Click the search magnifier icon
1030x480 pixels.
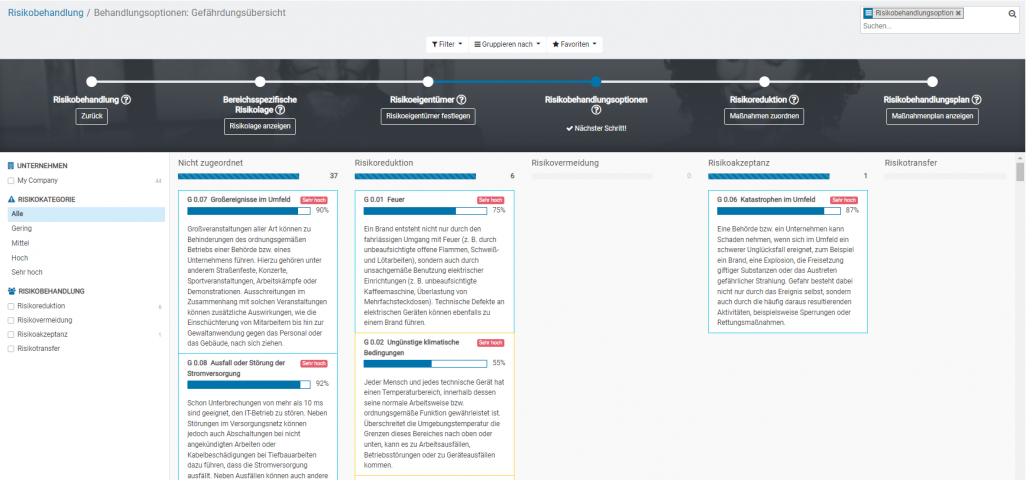click(x=1011, y=14)
